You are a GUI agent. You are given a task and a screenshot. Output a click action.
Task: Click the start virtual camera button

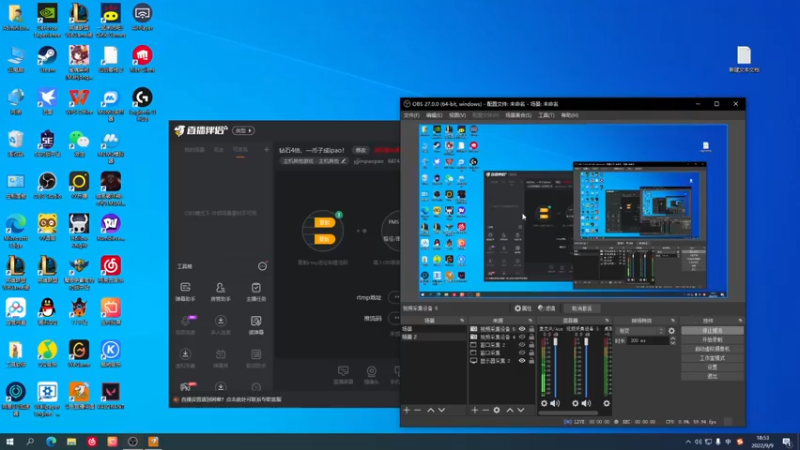[x=712, y=349]
